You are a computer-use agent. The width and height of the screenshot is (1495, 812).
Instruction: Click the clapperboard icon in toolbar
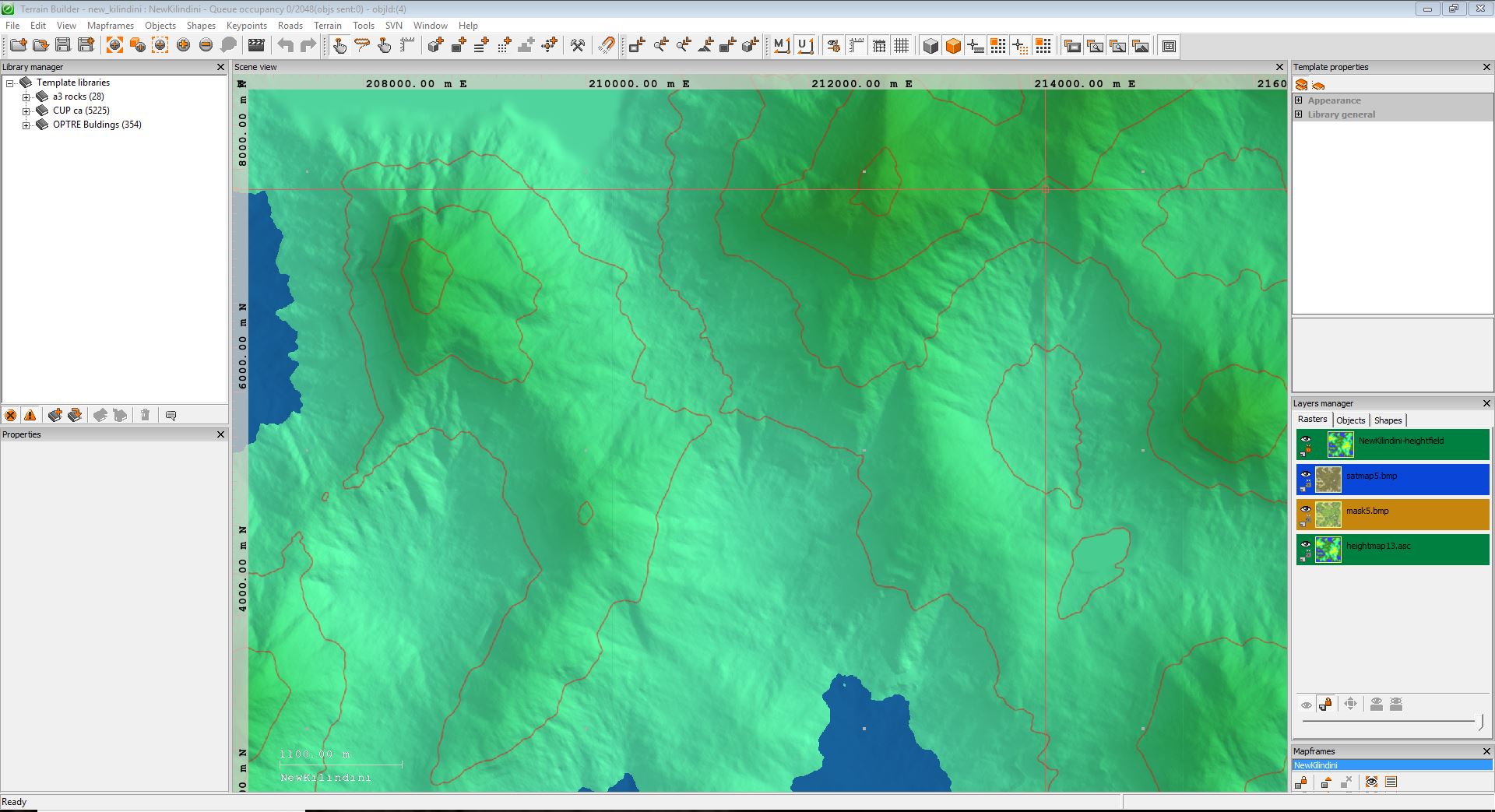point(256,45)
